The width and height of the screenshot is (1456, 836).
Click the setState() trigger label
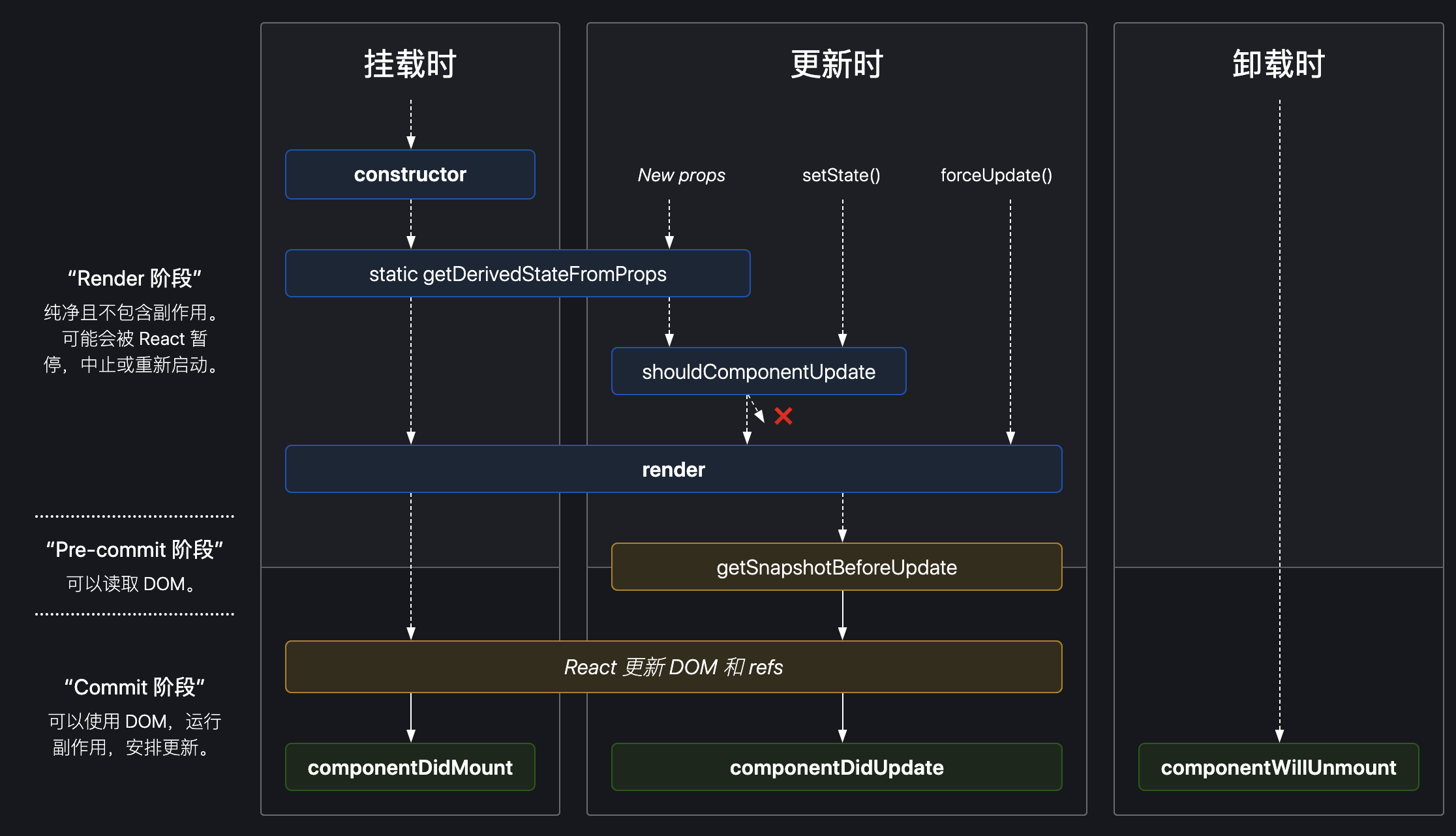coord(842,175)
